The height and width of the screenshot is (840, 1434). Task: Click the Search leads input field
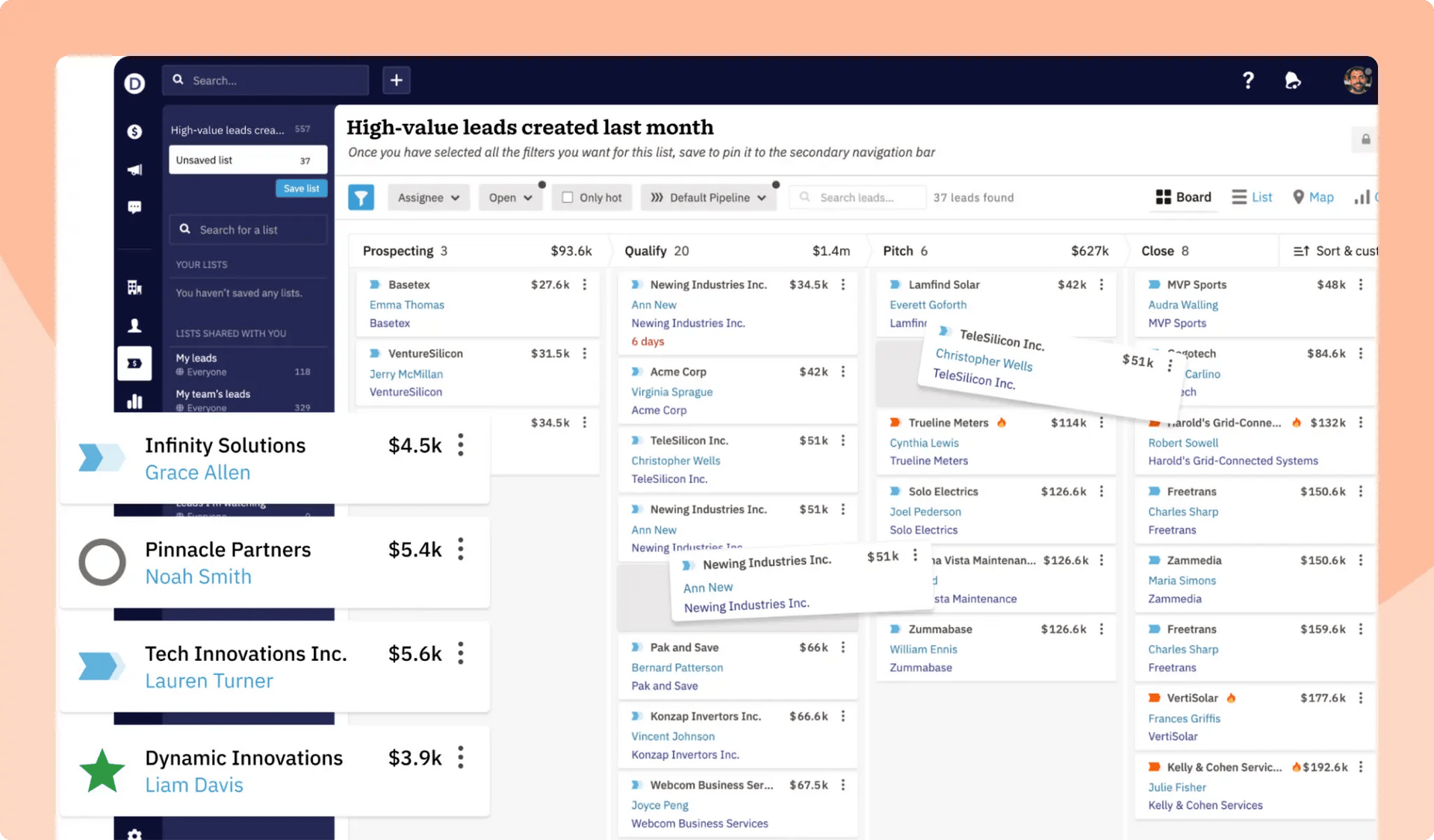[x=857, y=197]
